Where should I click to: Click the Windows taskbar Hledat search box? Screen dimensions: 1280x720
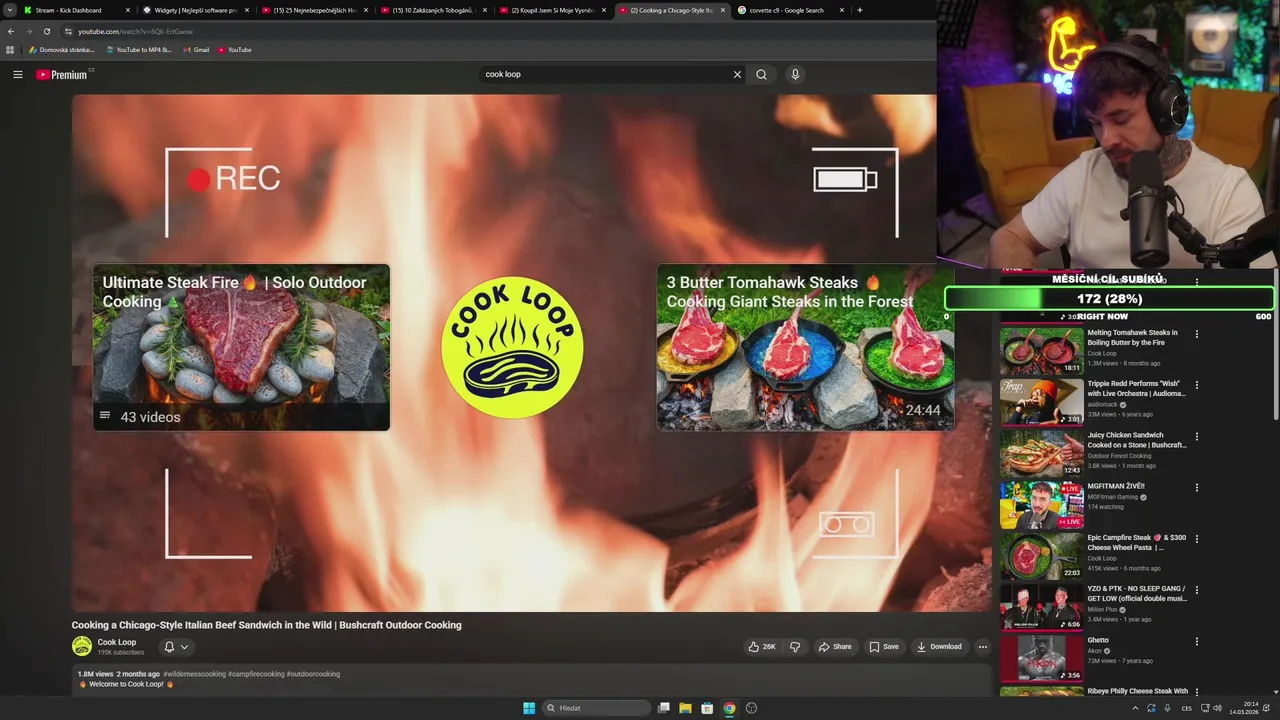coord(596,708)
